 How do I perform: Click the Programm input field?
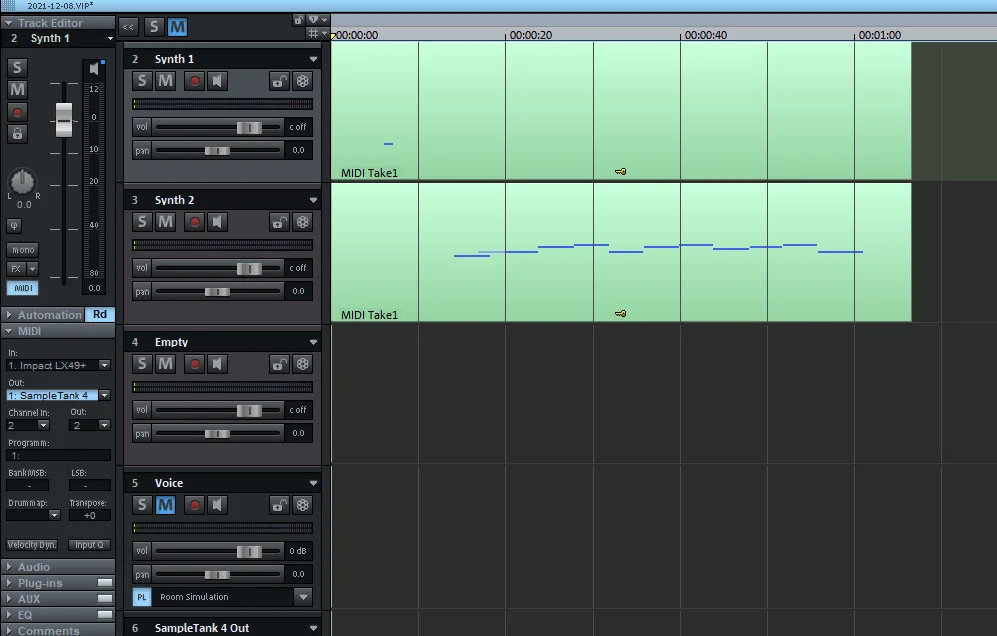point(58,455)
